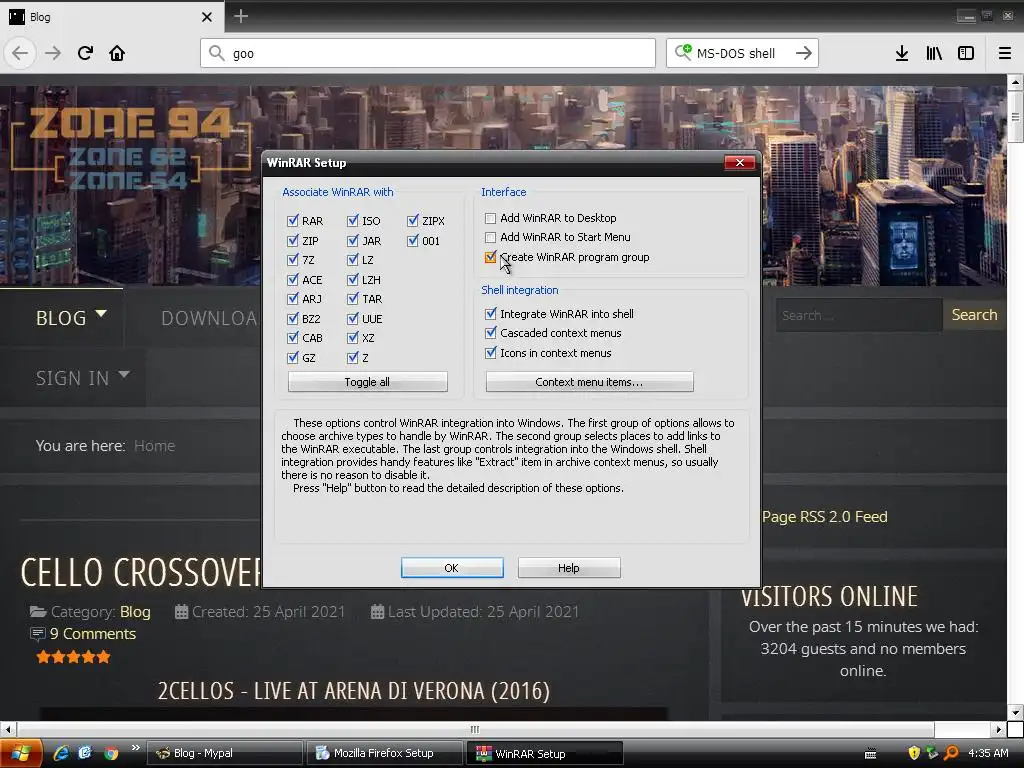Enable Add WinRAR to Start Menu
The image size is (1024, 768).
click(x=490, y=237)
